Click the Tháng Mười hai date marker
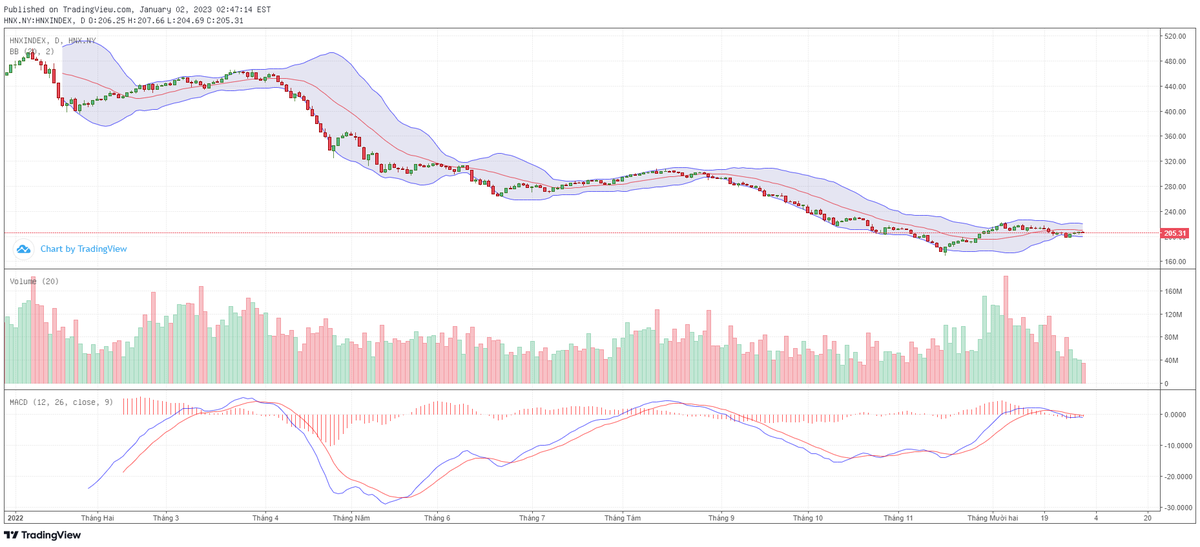Viewport: 1200px width, 547px height. click(x=993, y=518)
